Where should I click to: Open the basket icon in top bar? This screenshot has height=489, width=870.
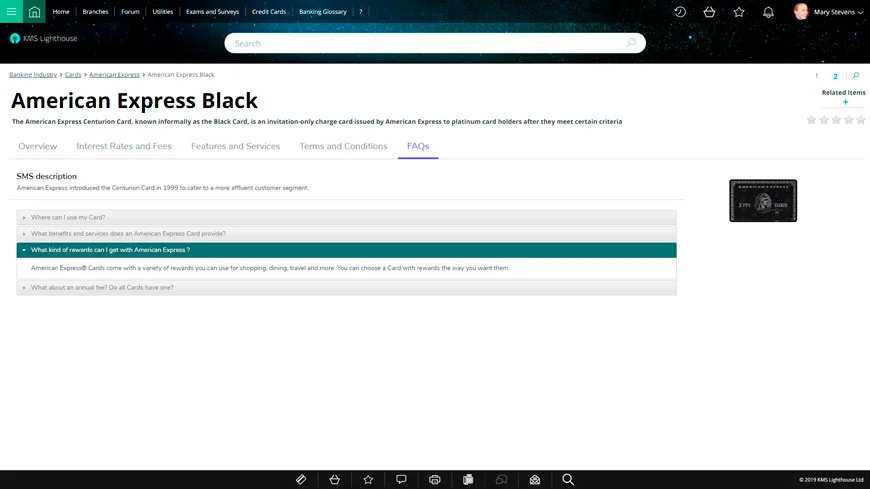(x=709, y=12)
